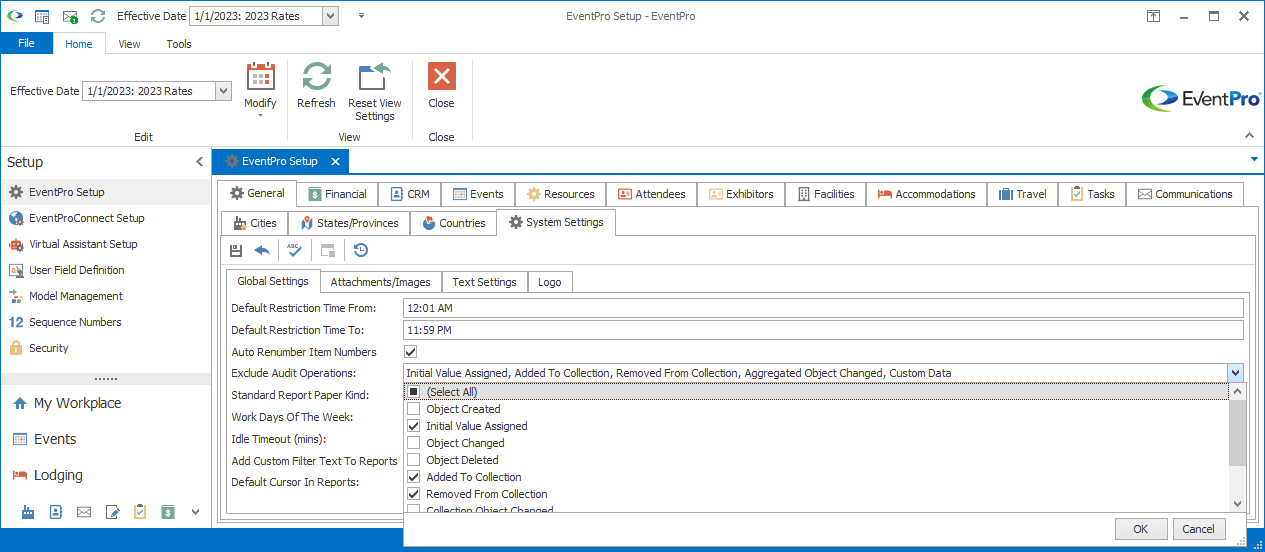This screenshot has width=1265, height=552.
Task: Check the Object Created option
Action: [413, 409]
